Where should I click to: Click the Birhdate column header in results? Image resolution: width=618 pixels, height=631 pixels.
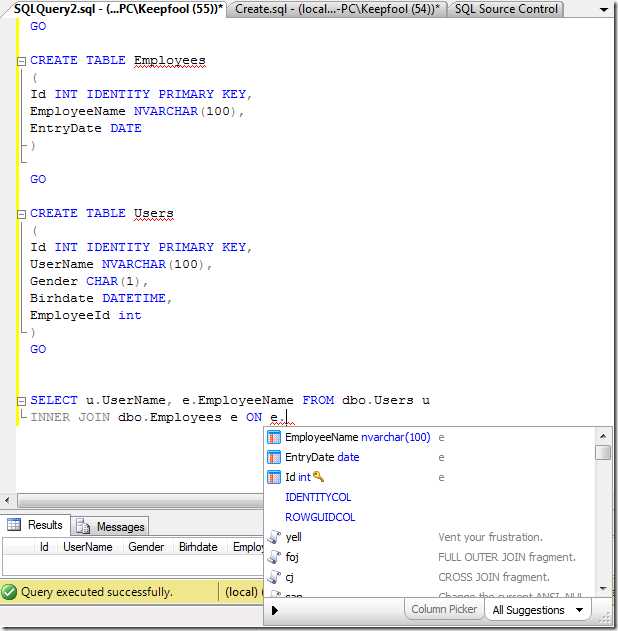(198, 547)
